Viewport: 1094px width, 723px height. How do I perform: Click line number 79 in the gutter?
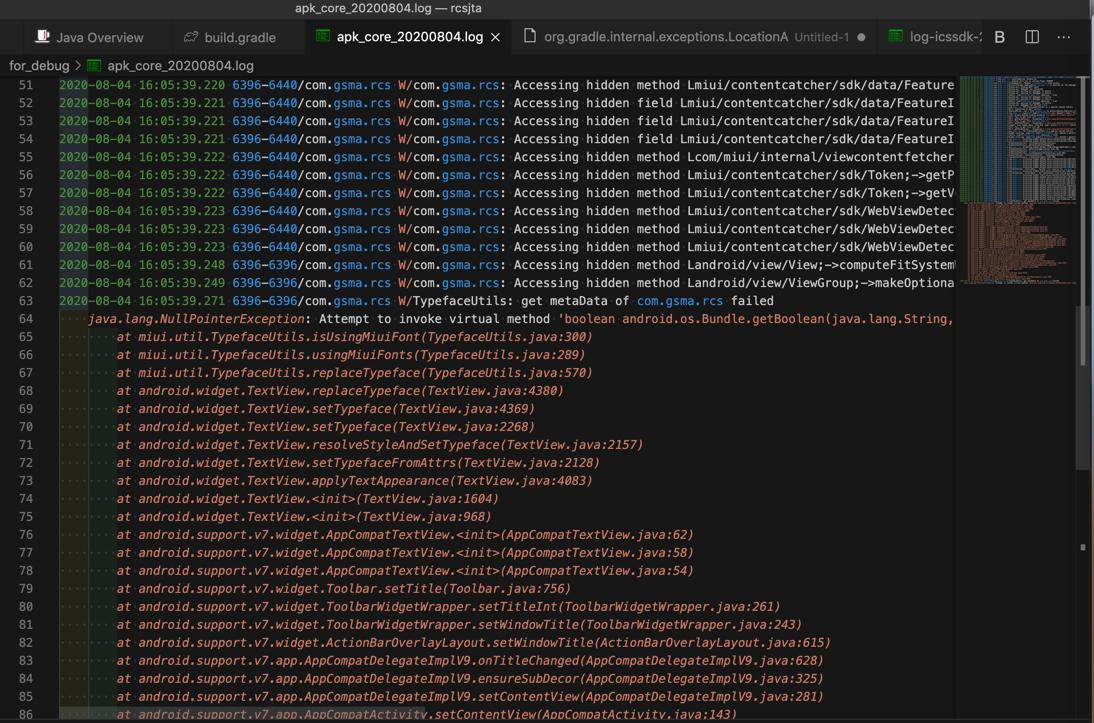26,589
